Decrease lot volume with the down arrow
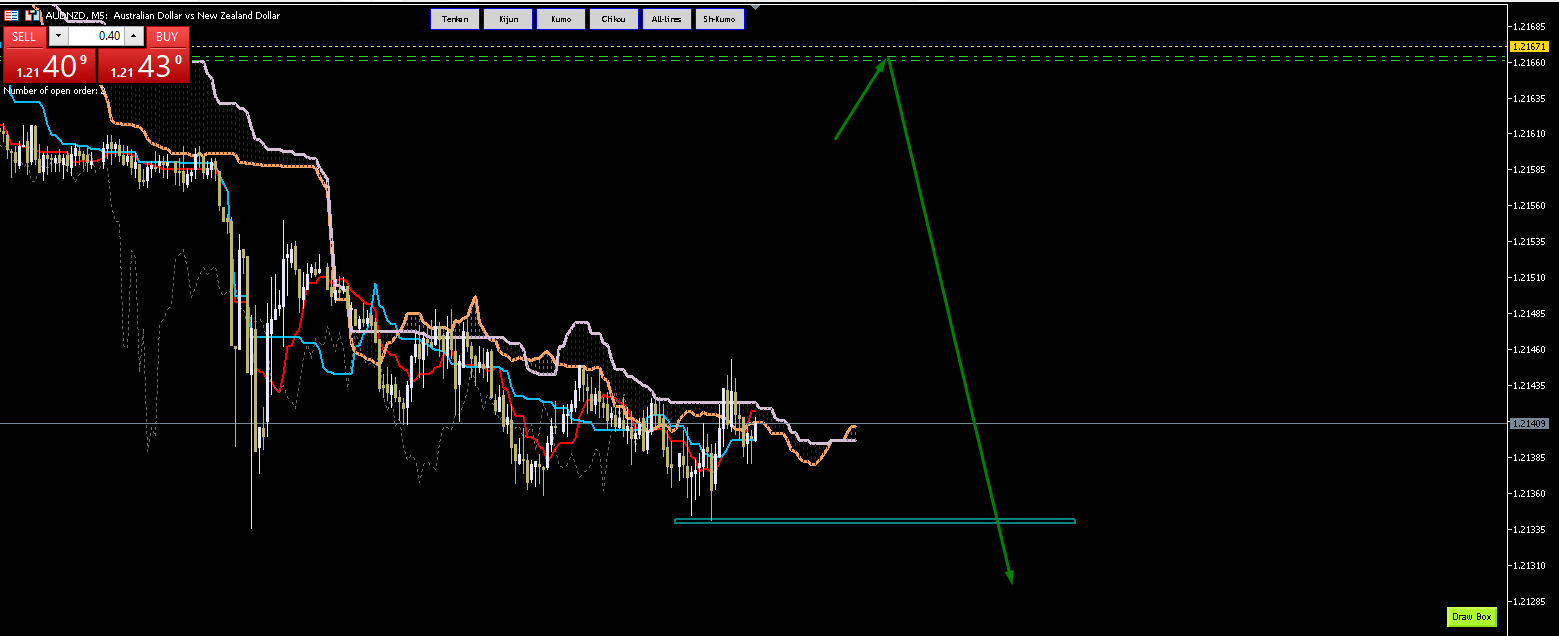Screen dimensions: 1559x636 (58, 36)
